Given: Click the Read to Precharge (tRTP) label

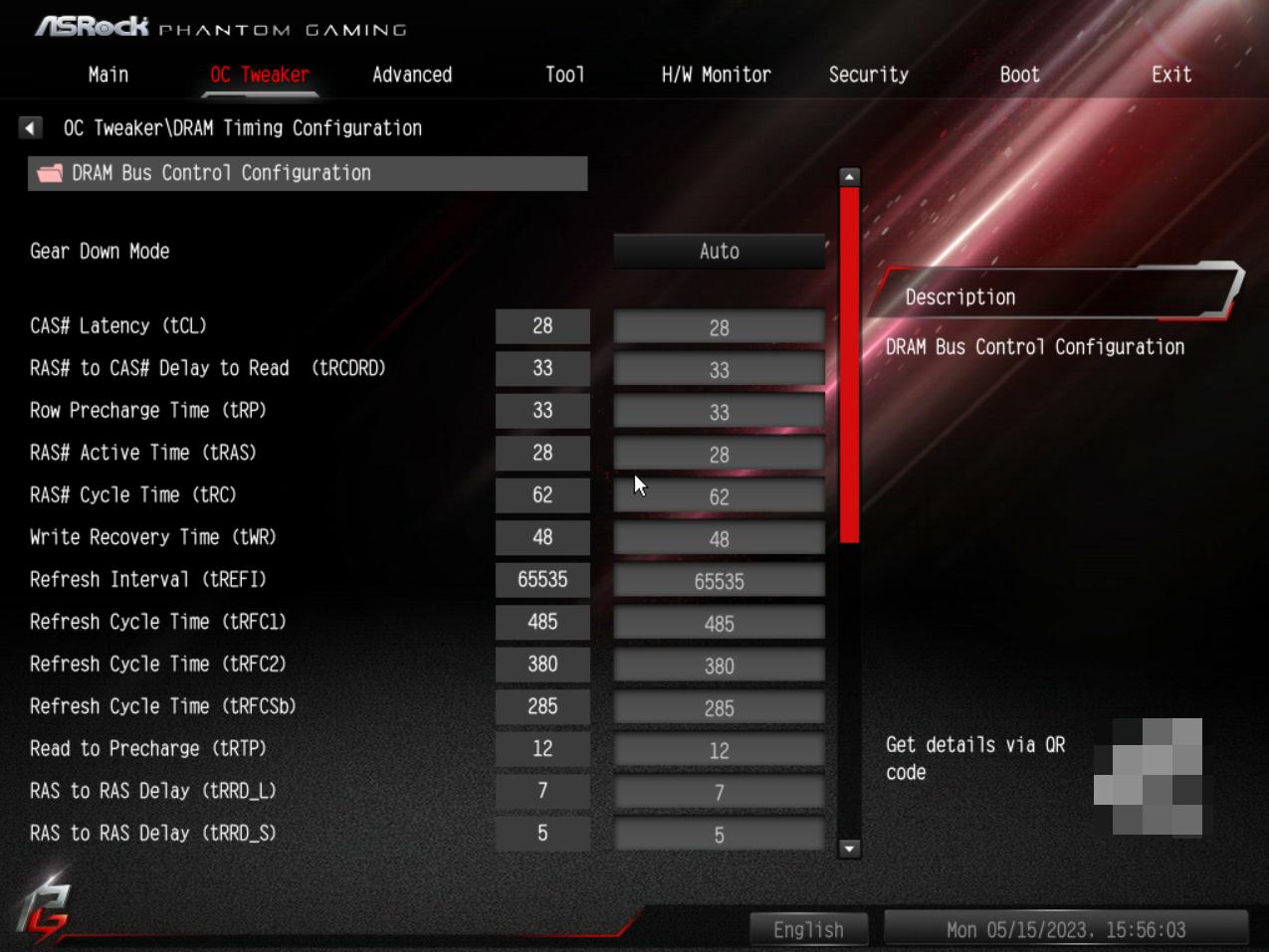Looking at the screenshot, I should 148,749.
